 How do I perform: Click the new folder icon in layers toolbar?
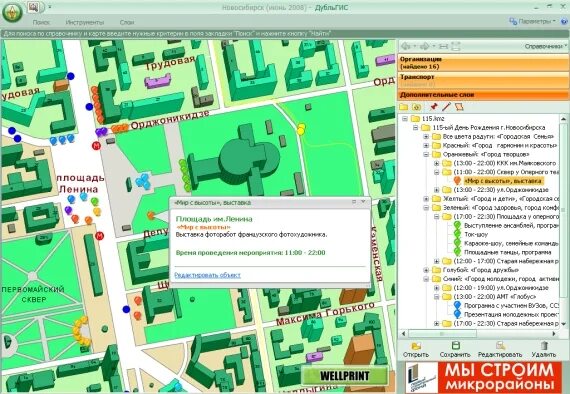point(404,107)
